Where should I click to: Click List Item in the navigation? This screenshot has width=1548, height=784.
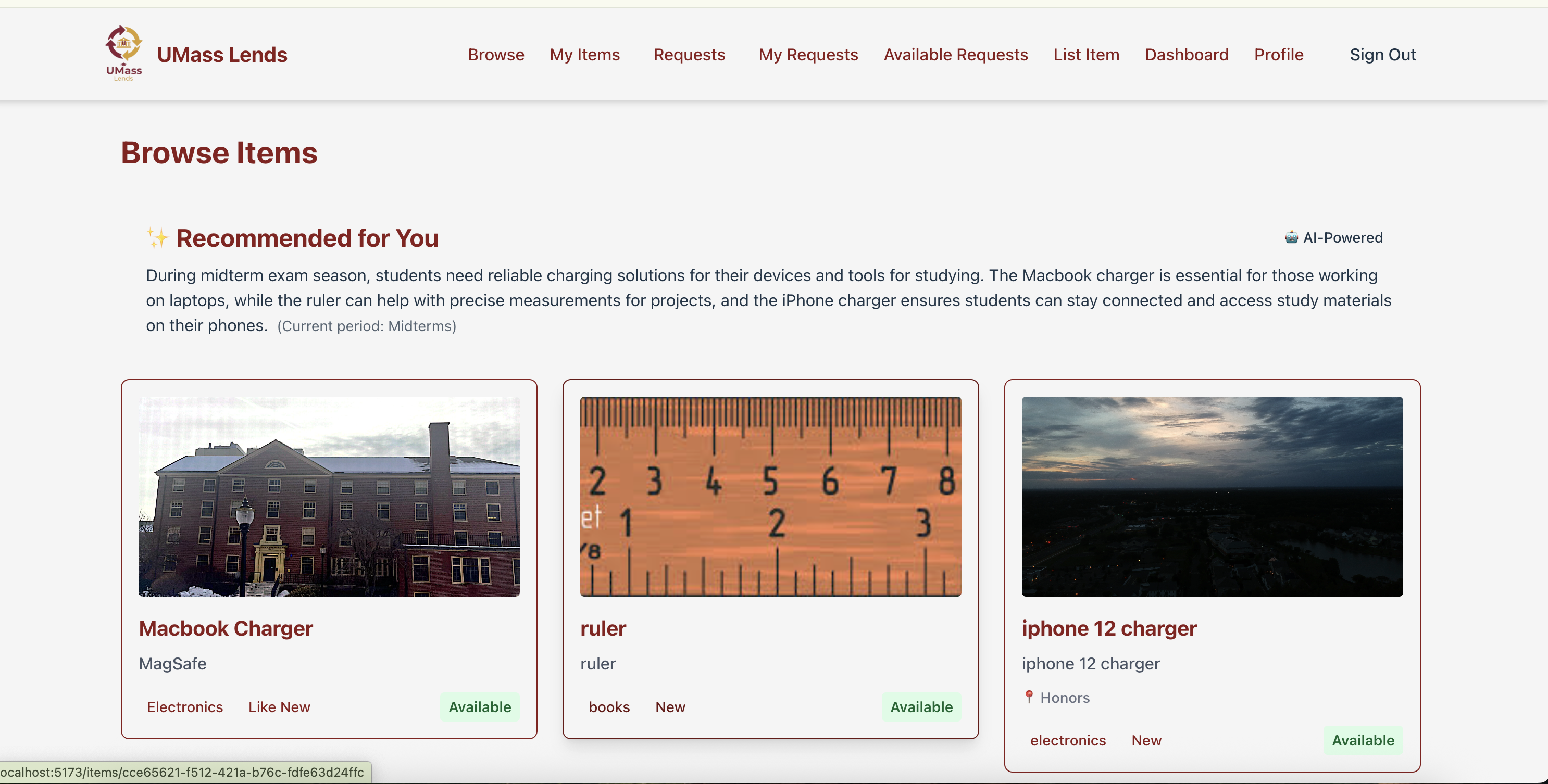1086,55
